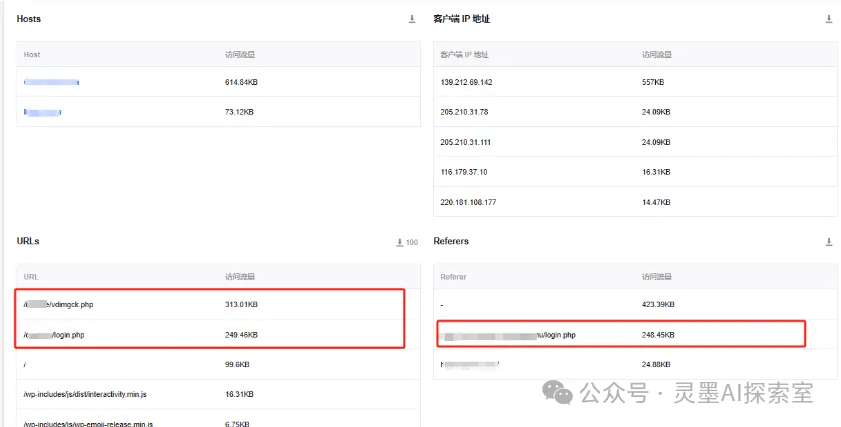
Task: Click the download icon beside 100 in URLs
Action: click(400, 242)
